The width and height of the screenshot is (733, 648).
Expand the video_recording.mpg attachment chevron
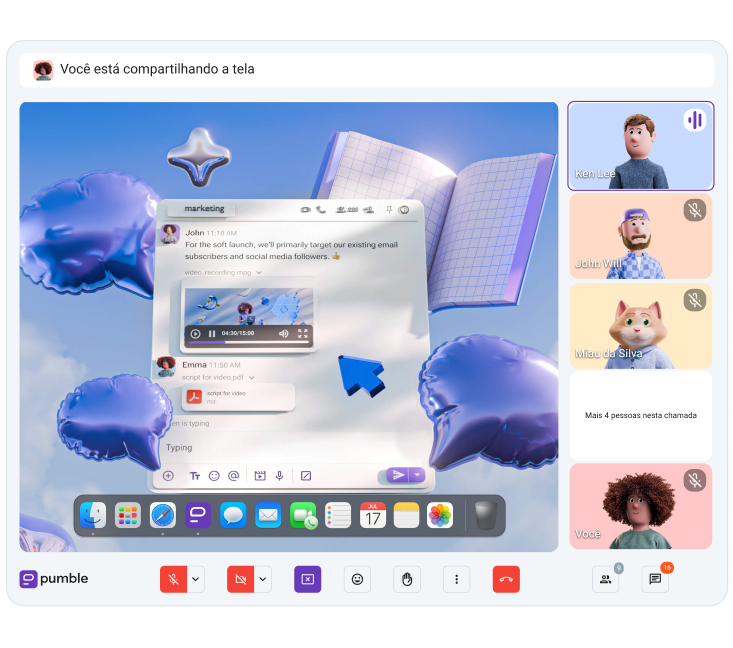click(260, 272)
